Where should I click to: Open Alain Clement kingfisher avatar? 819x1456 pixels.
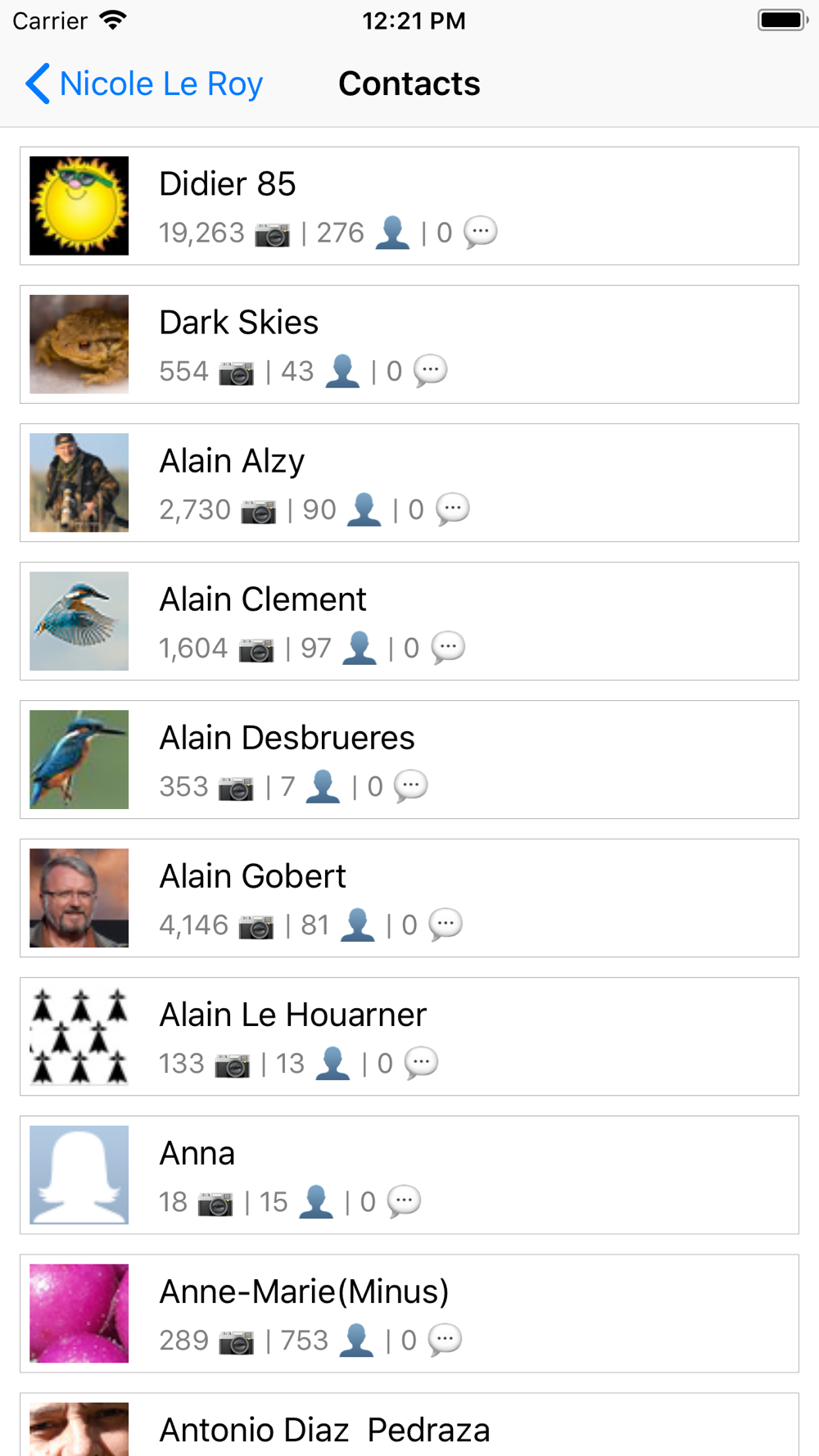79,621
